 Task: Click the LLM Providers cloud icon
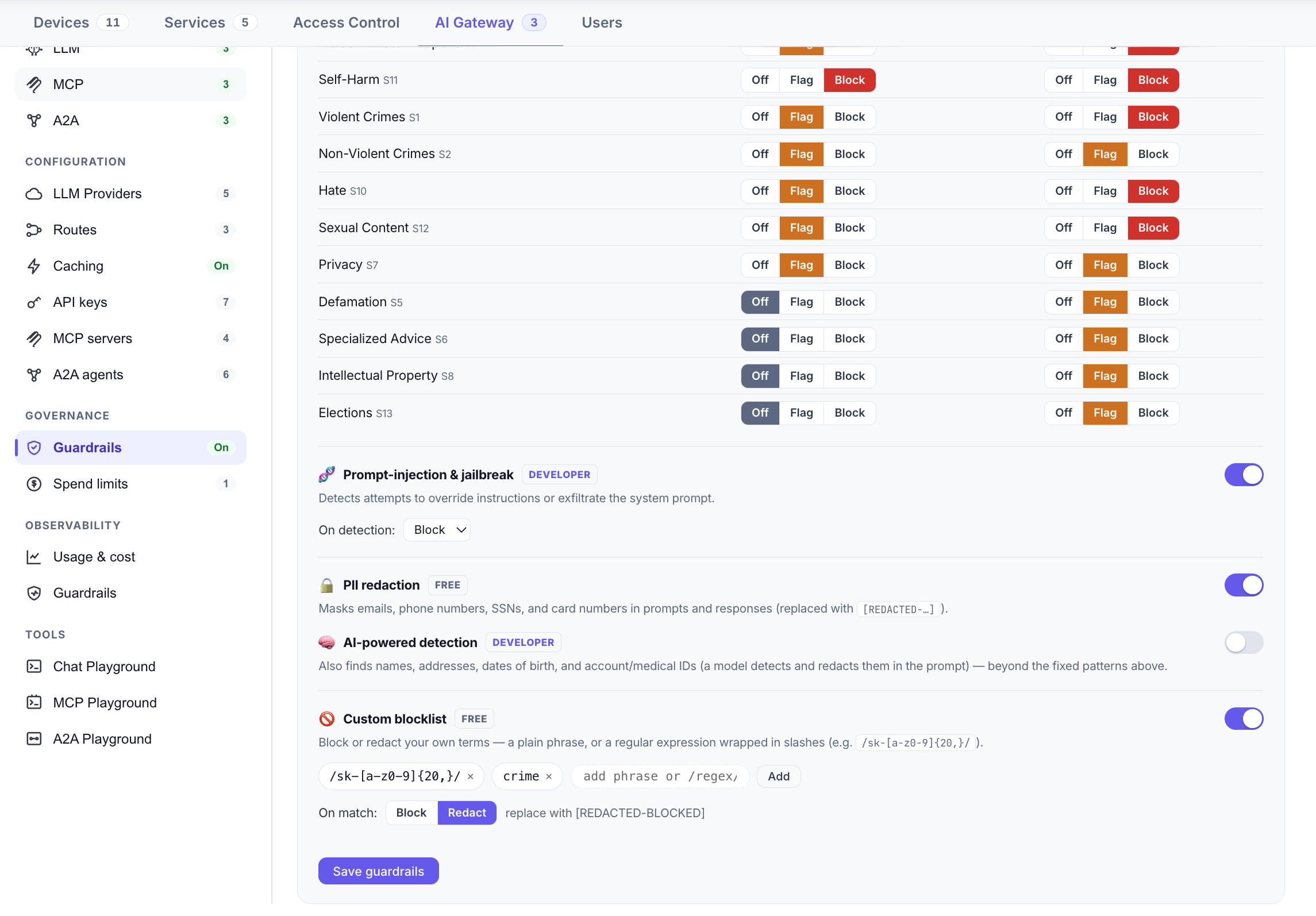[34, 194]
